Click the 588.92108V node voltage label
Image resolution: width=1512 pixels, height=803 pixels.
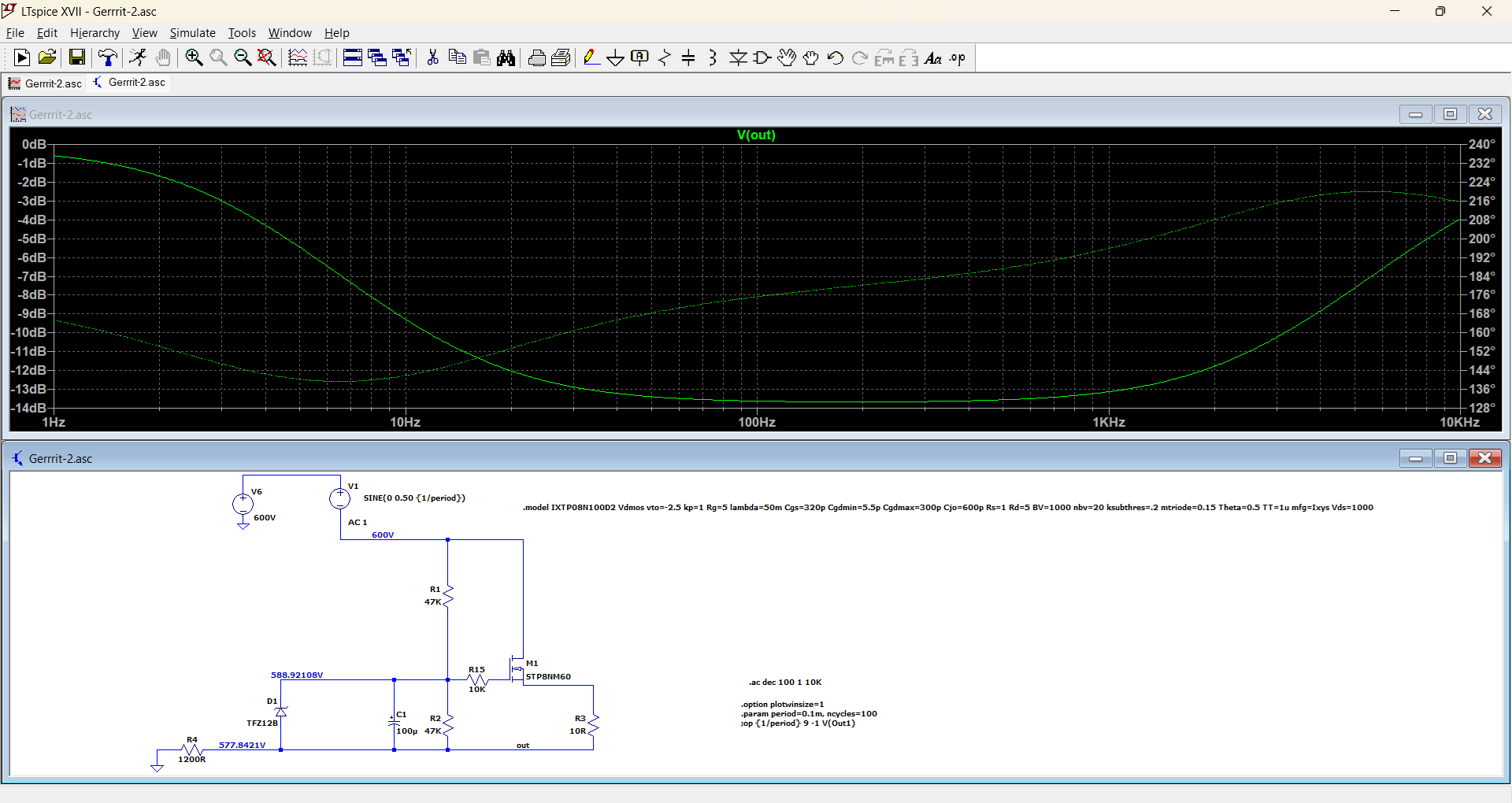[297, 675]
